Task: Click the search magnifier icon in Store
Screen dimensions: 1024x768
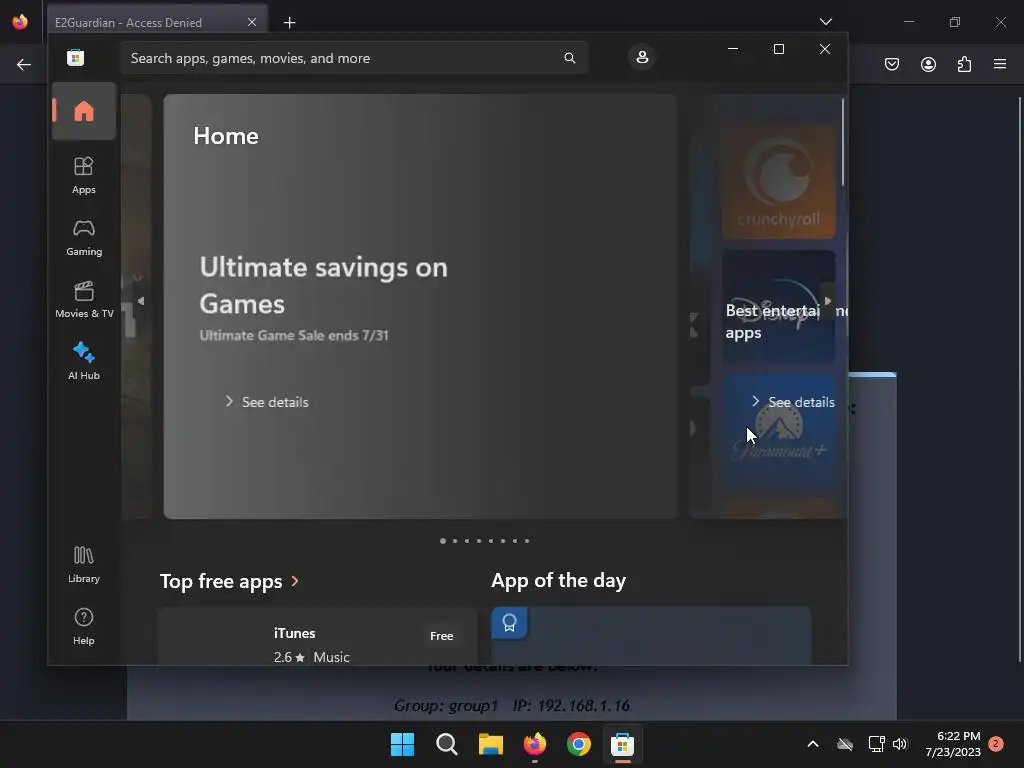Action: pos(569,58)
